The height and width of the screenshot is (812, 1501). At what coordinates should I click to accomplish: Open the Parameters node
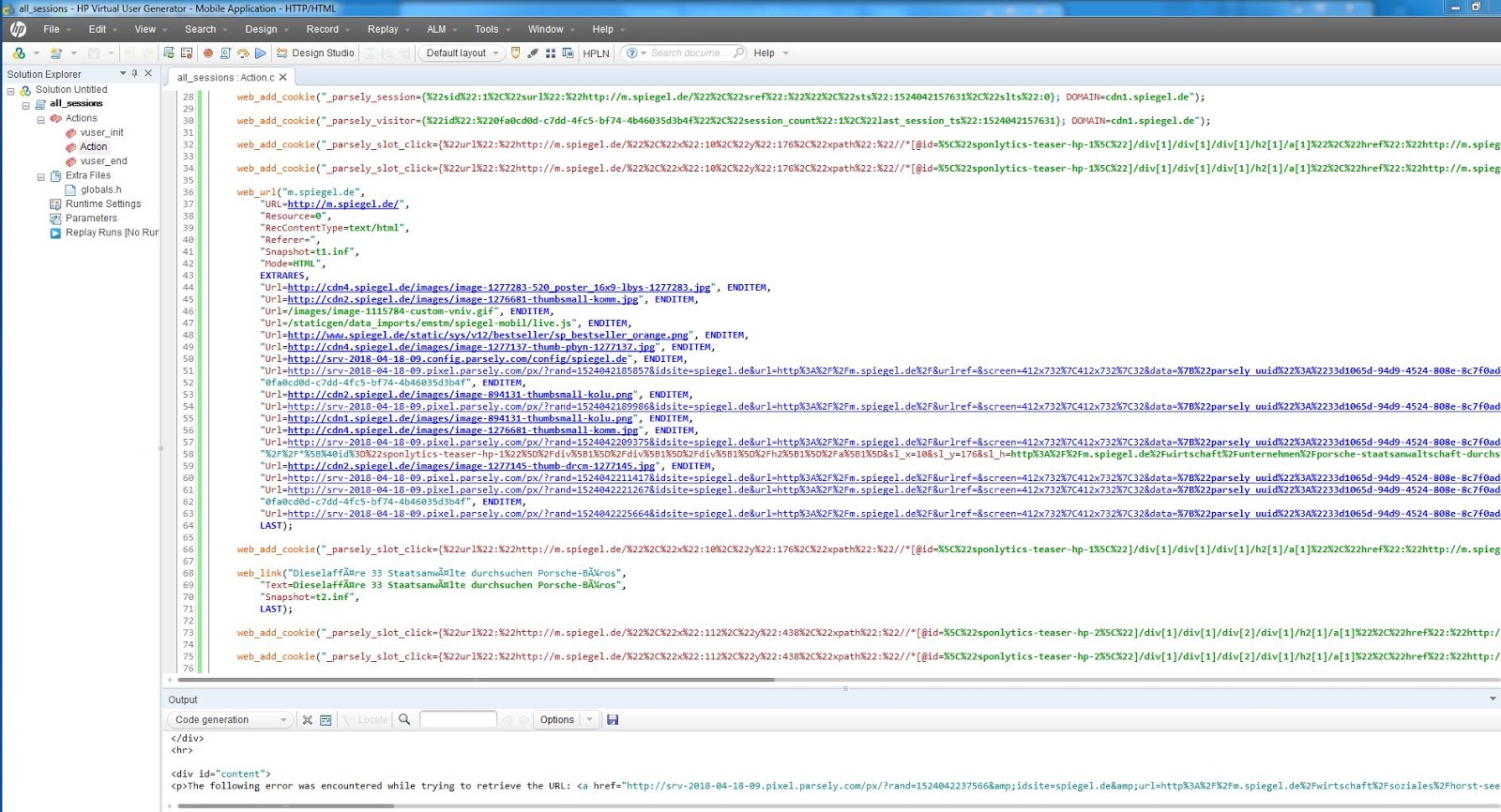pos(91,218)
